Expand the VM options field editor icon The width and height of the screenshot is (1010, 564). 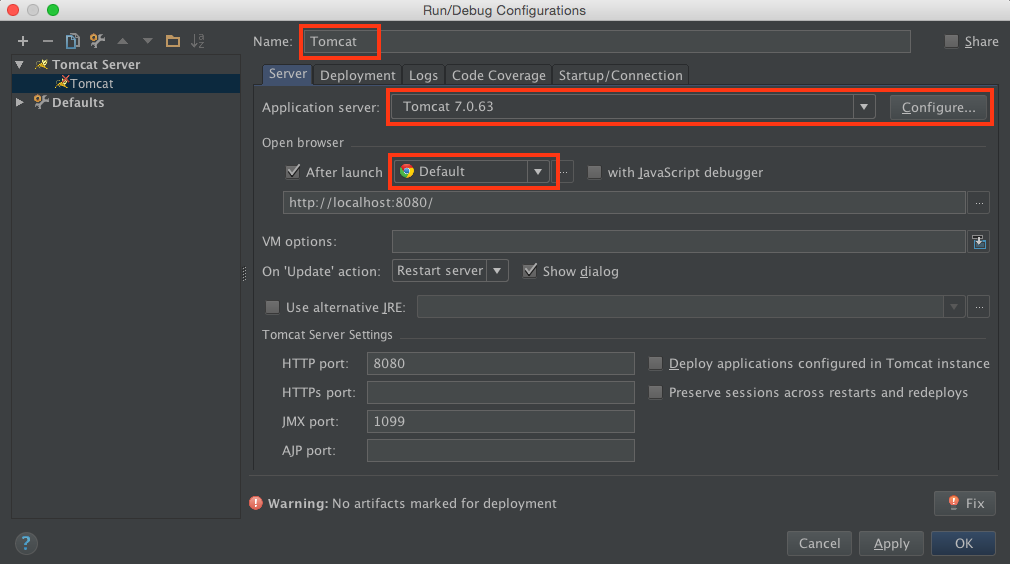click(x=979, y=241)
